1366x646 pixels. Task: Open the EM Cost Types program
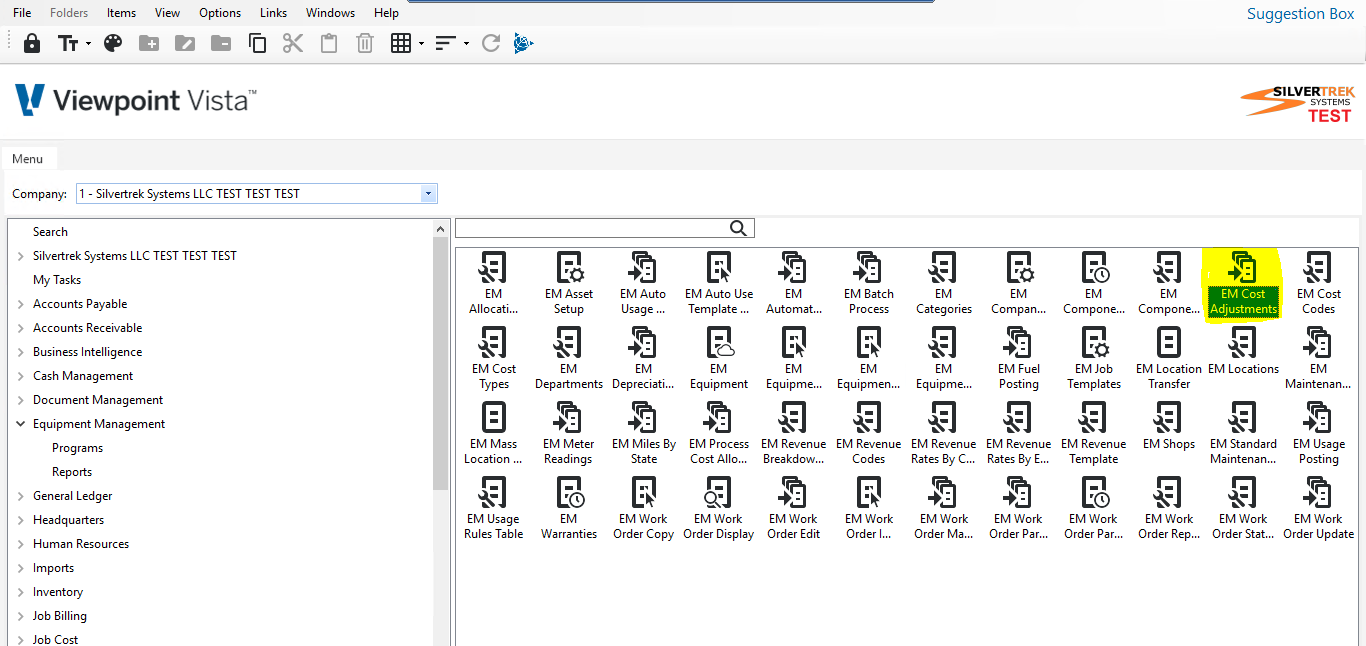point(494,359)
